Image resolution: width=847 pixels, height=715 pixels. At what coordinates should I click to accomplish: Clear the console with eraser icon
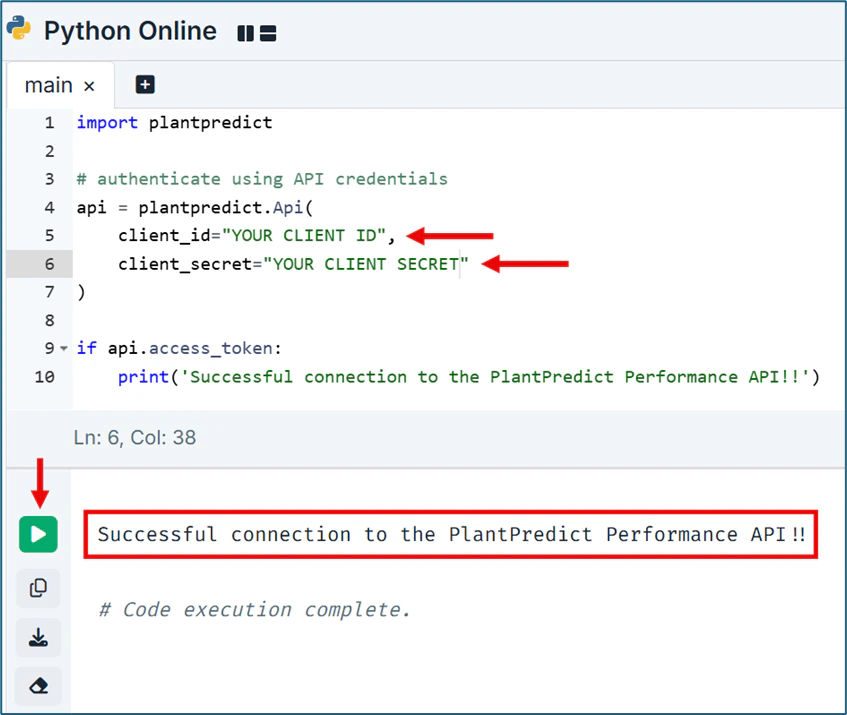coord(38,686)
